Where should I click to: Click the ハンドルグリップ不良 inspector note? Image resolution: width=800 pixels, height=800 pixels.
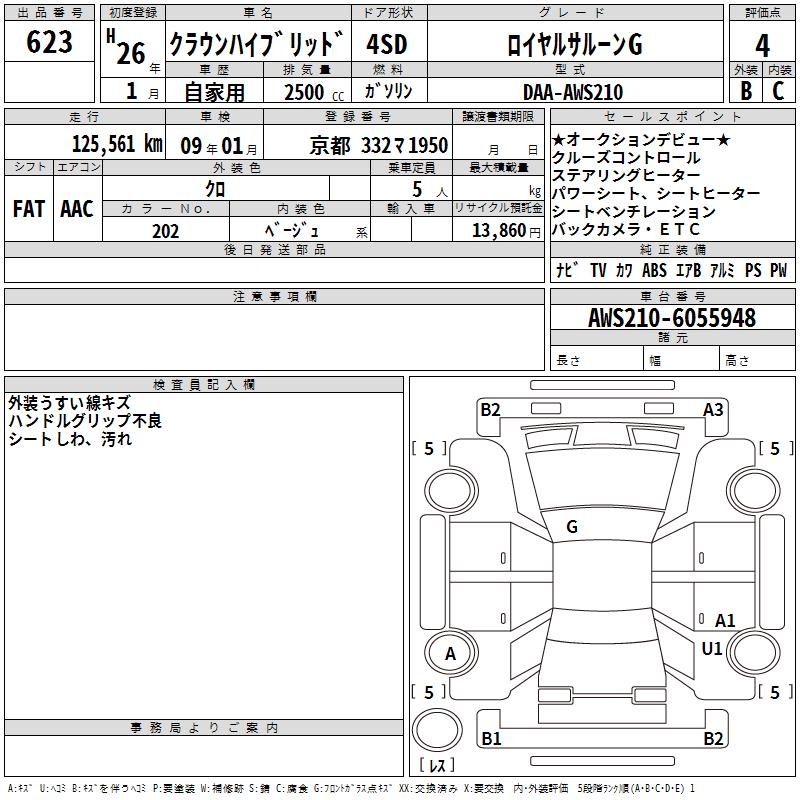pyautogui.click(x=85, y=421)
